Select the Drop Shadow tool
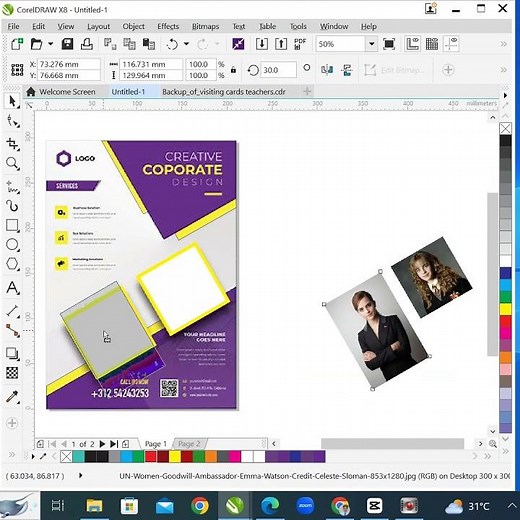Screen dimensions: 520x520 (x=12, y=353)
